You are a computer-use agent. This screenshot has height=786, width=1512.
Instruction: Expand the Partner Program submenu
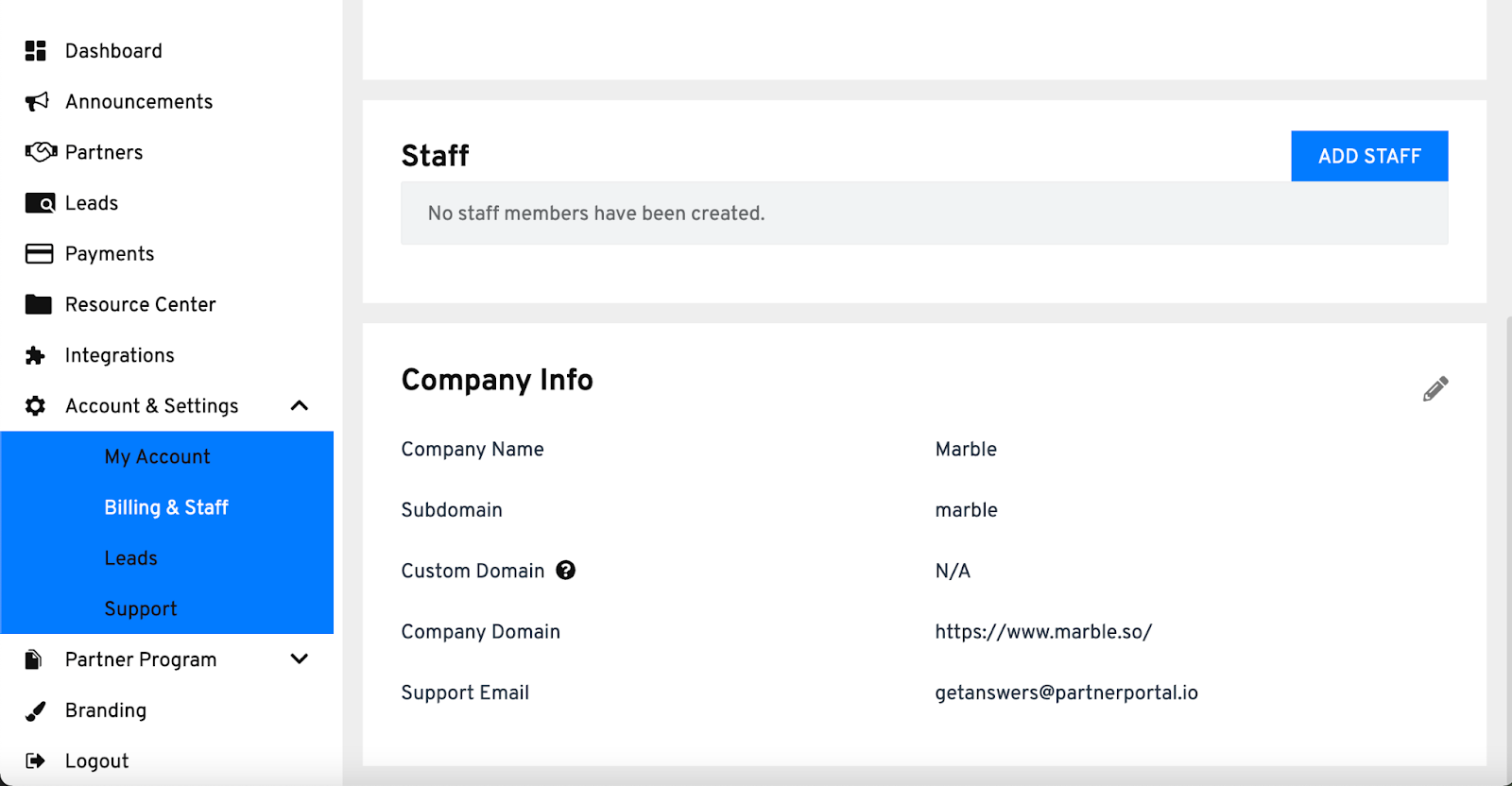coord(300,659)
